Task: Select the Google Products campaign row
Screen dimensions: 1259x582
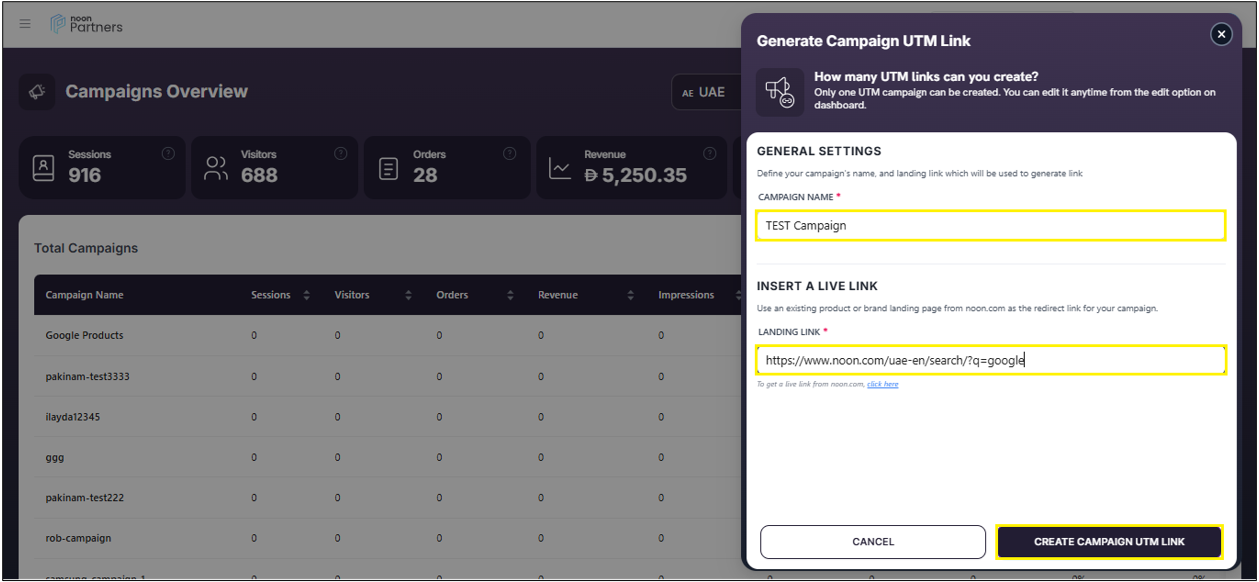Action: [x=85, y=336]
